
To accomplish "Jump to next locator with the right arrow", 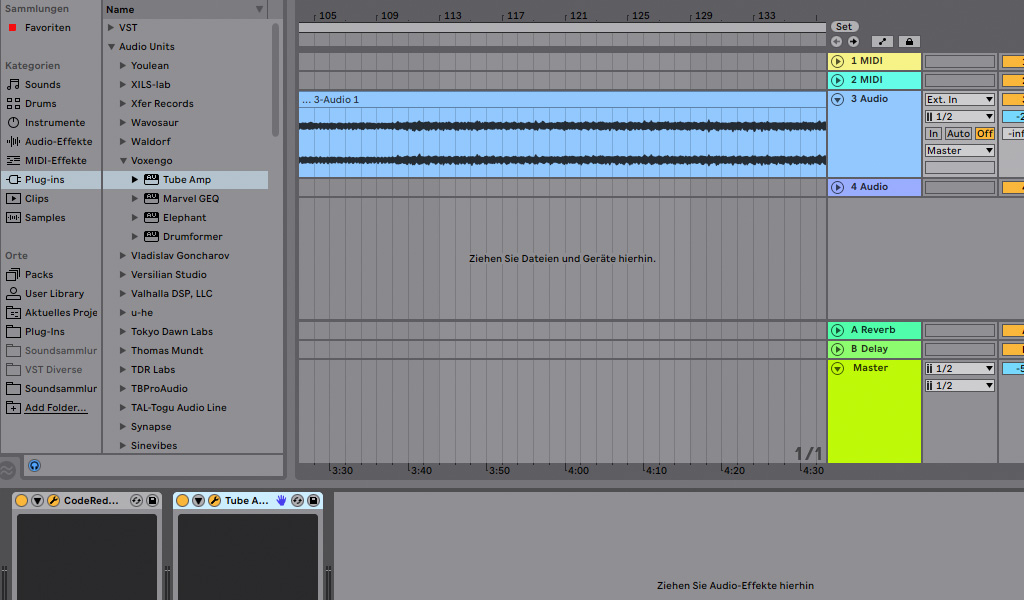I will point(854,42).
